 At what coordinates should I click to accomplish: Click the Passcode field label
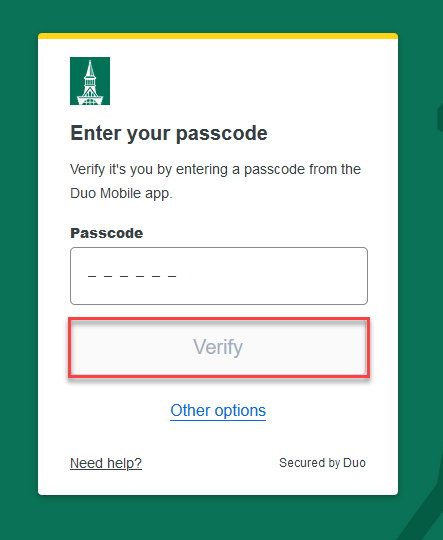pyautogui.click(x=106, y=233)
